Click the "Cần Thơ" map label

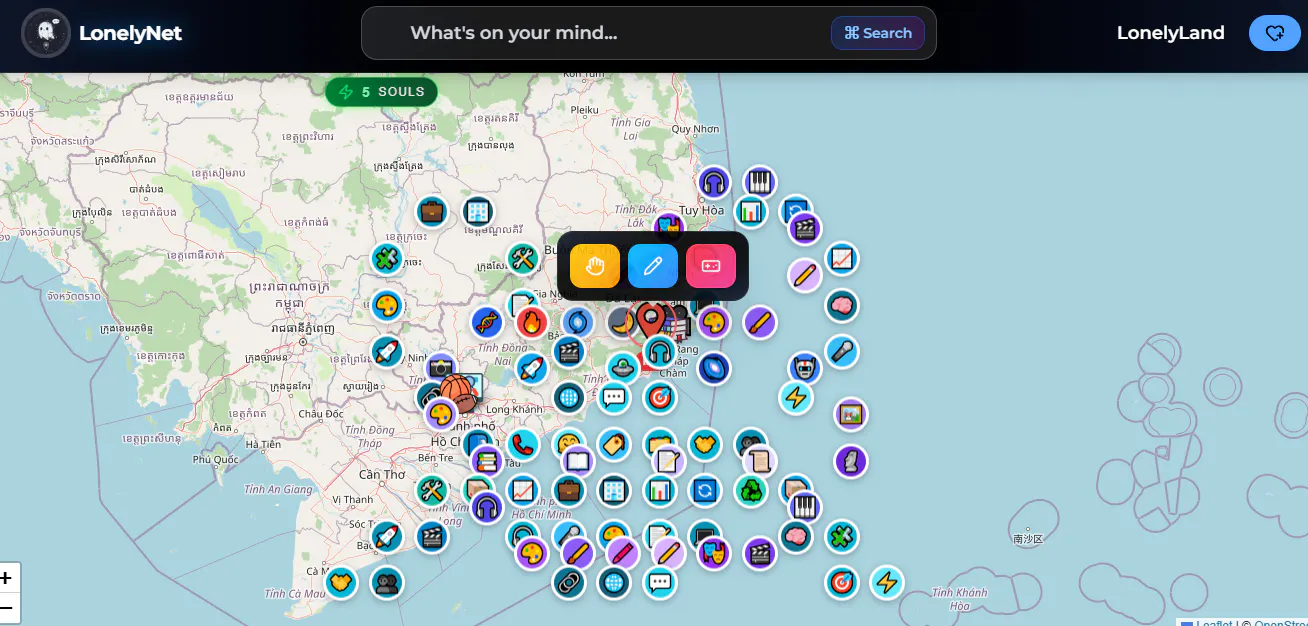(x=382, y=475)
